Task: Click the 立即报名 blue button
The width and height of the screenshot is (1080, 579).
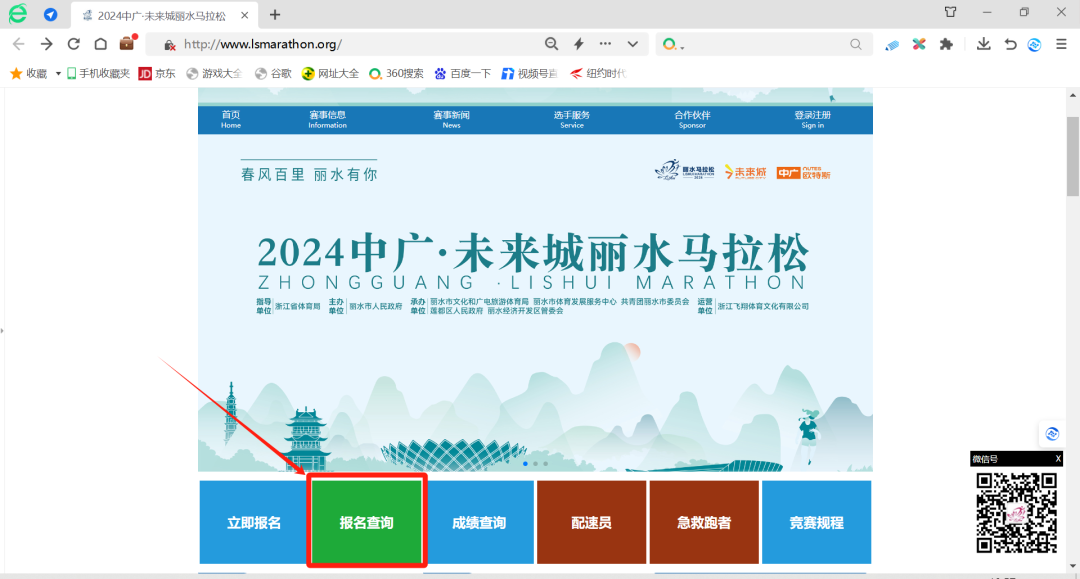Action: tap(254, 522)
